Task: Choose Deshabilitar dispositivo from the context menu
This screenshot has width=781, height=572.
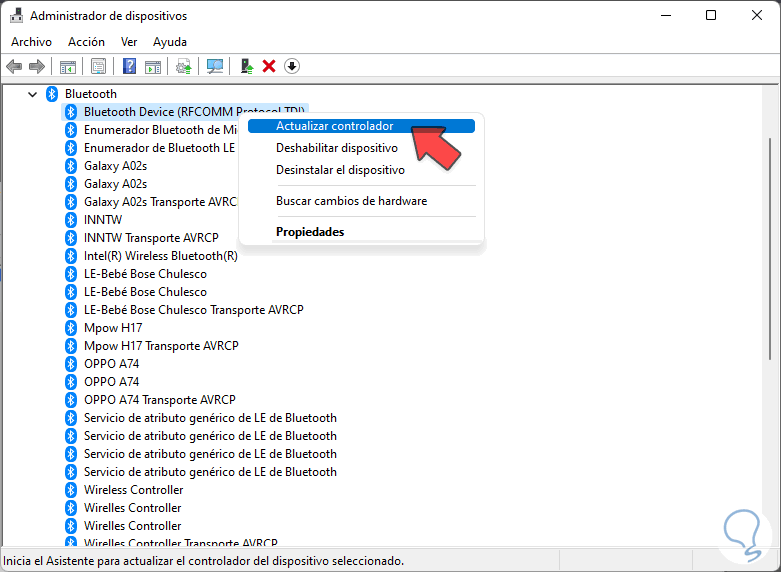Action: click(337, 148)
